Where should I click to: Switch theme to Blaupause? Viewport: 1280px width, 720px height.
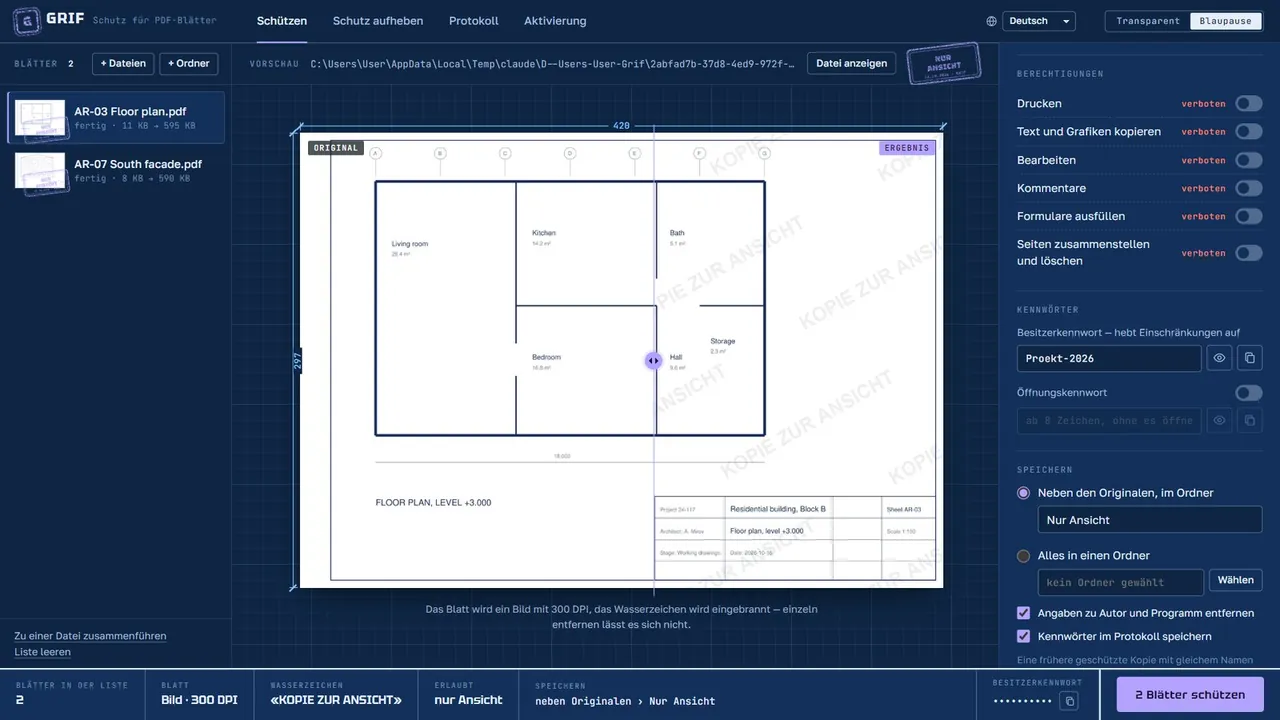click(x=1225, y=21)
